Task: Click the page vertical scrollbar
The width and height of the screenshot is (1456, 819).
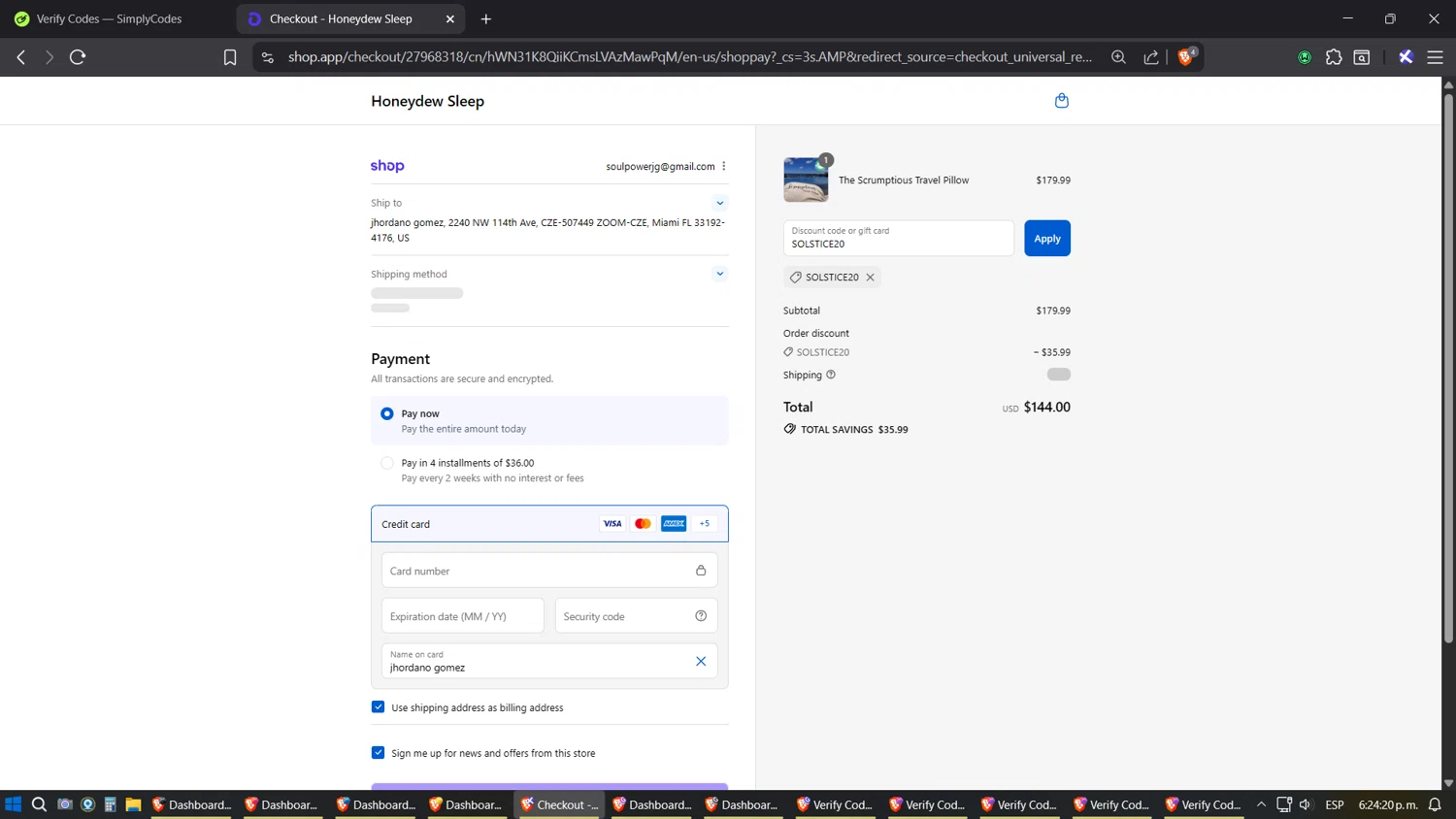Action: [1448, 369]
